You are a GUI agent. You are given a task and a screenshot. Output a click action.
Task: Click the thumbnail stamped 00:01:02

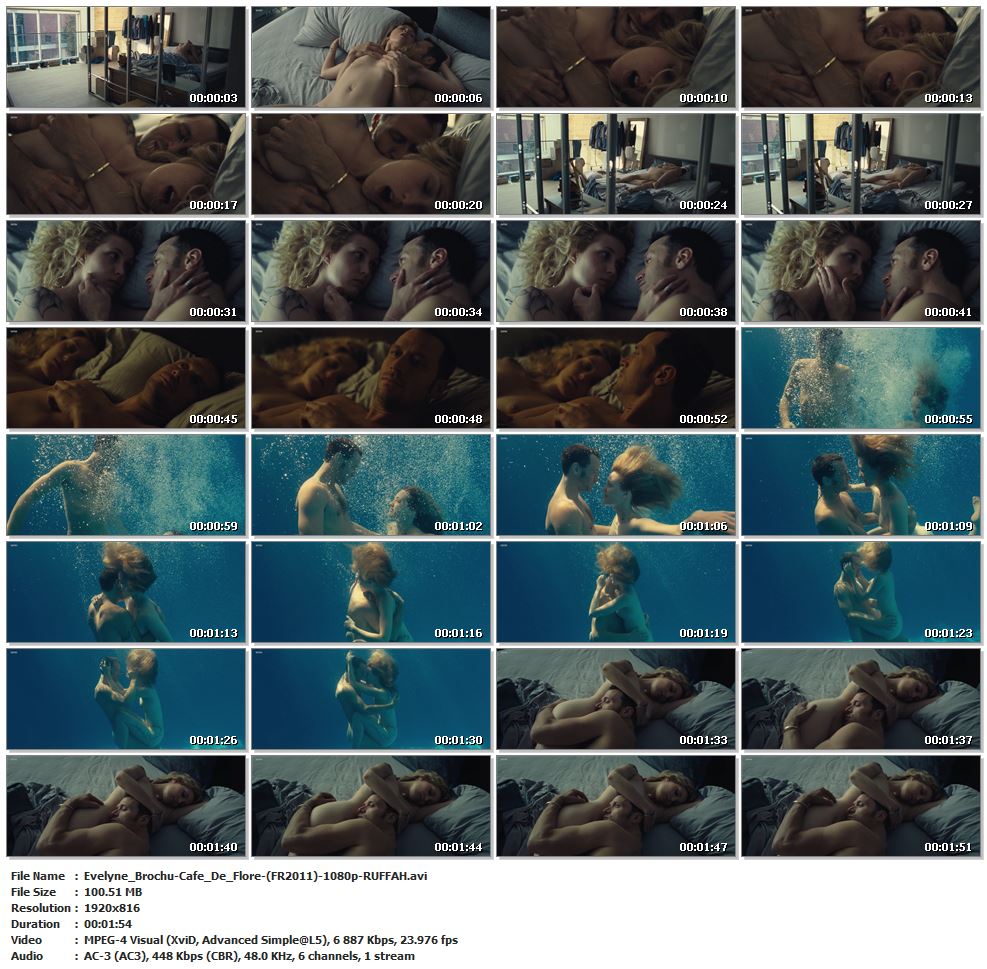tap(371, 485)
